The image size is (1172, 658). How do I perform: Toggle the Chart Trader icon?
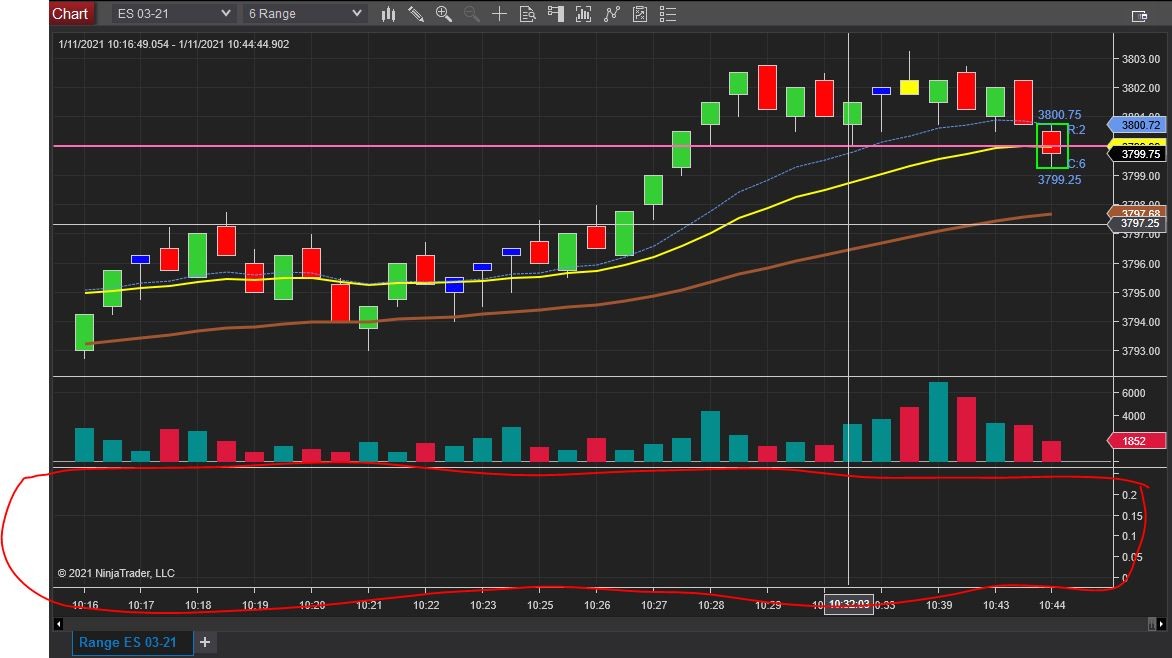pos(555,13)
